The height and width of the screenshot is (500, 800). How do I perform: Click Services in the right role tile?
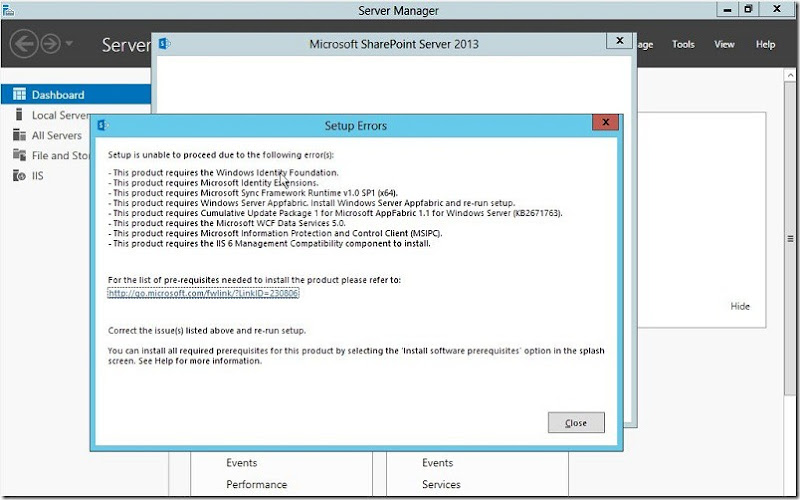(x=441, y=484)
